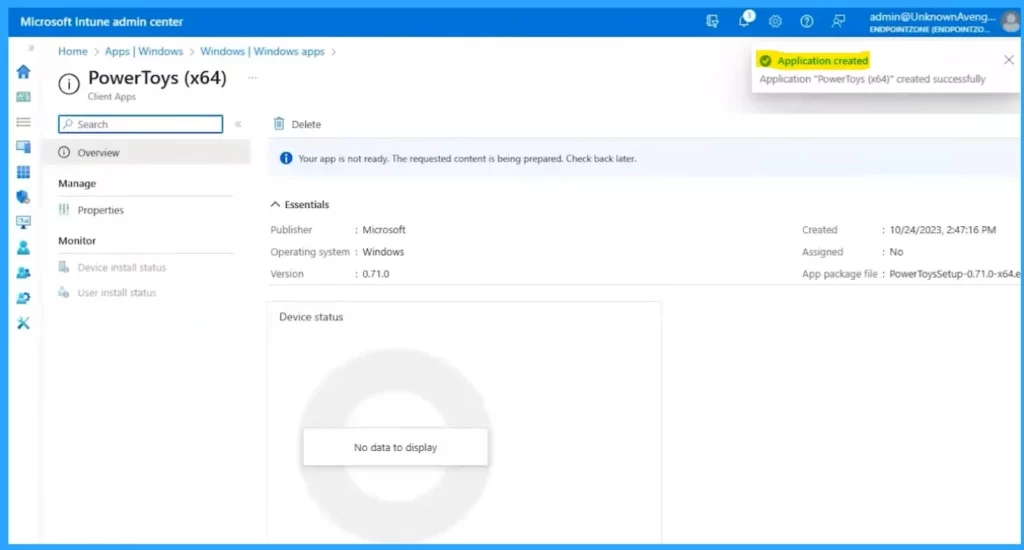Image resolution: width=1024 pixels, height=550 pixels.
Task: Click Assigned value No
Action: [896, 252]
